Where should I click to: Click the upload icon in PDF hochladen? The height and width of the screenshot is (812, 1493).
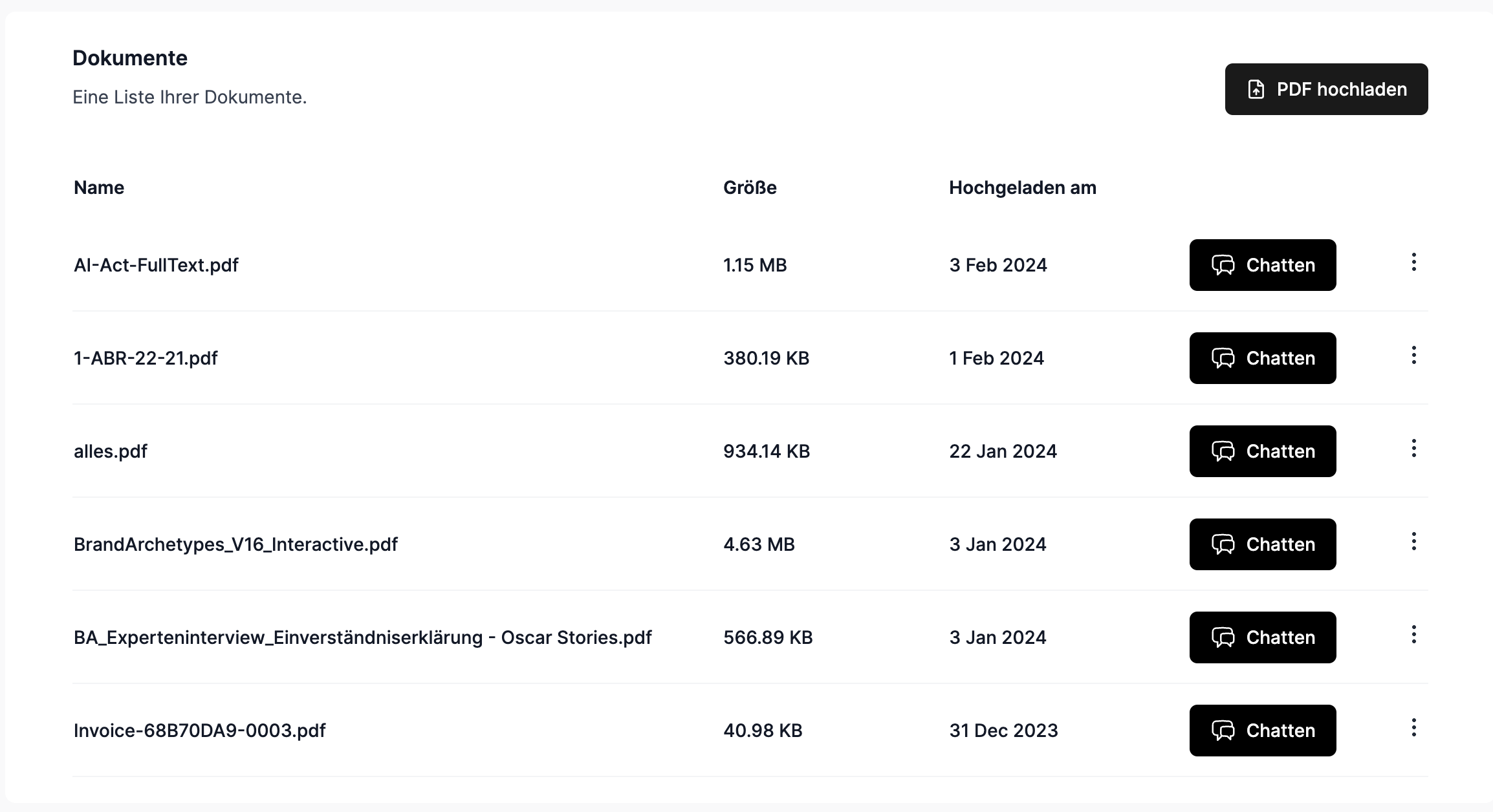pyautogui.click(x=1256, y=89)
